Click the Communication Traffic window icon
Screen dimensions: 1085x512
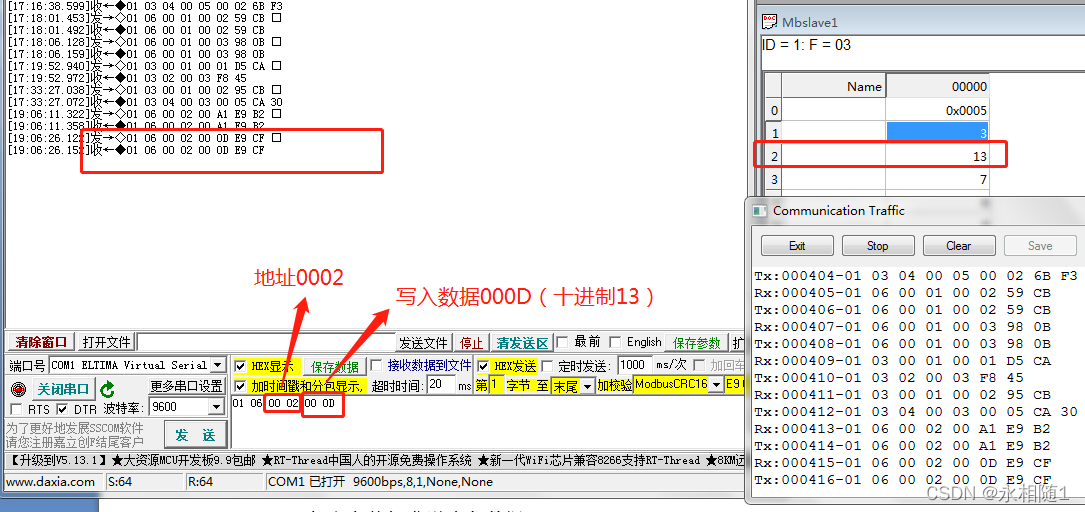tap(760, 211)
